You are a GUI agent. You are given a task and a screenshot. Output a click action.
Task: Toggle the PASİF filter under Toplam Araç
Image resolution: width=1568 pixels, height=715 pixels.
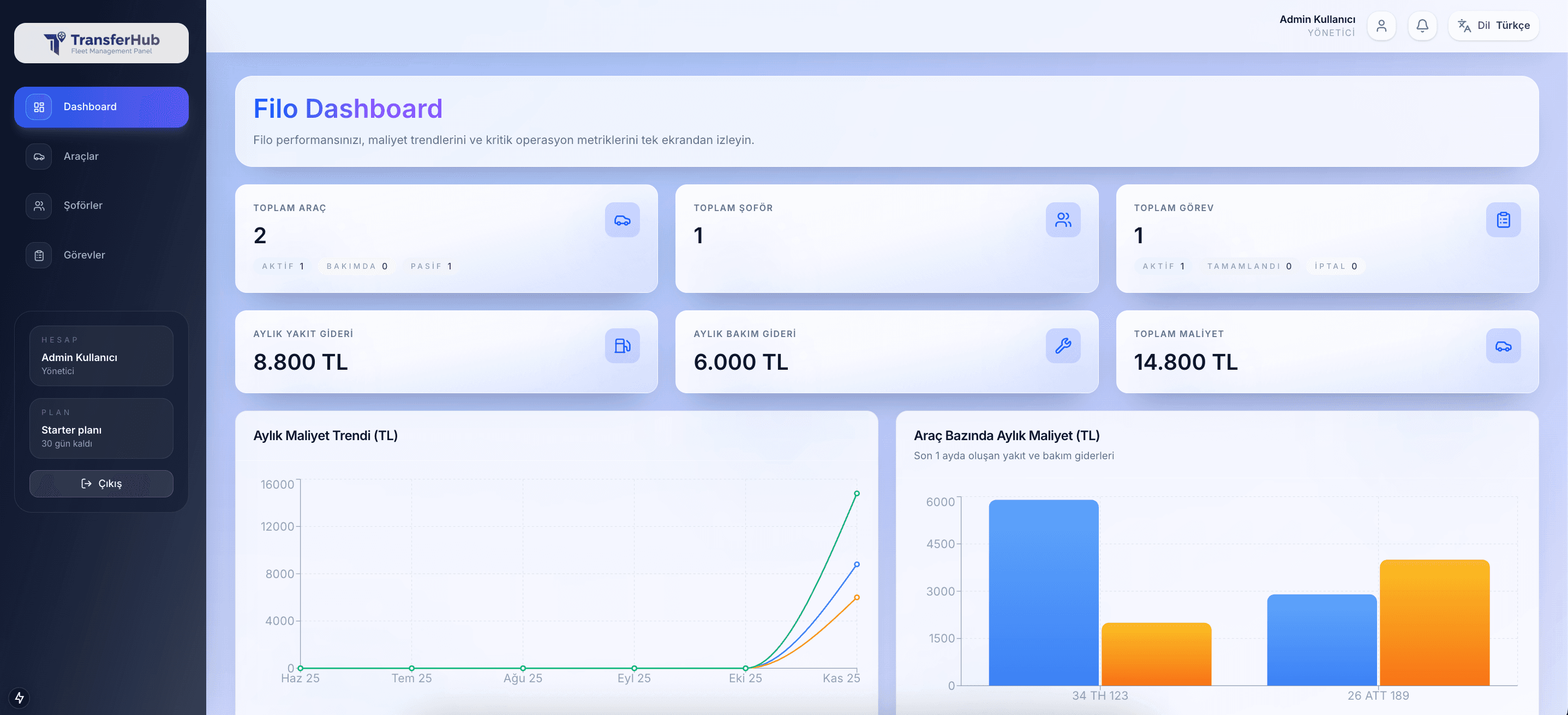click(431, 266)
